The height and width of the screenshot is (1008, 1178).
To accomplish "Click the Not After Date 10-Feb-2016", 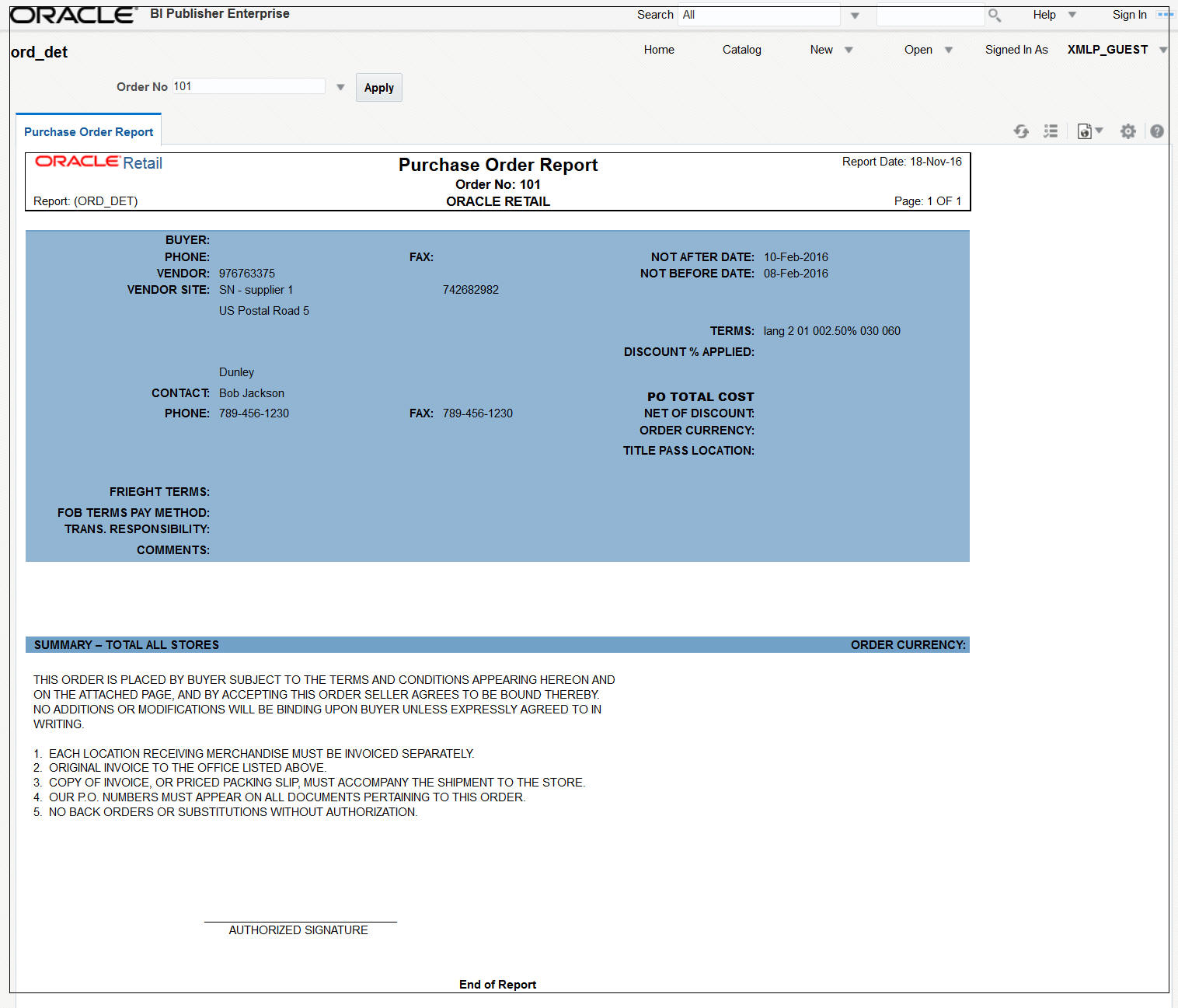I will pyautogui.click(x=796, y=257).
